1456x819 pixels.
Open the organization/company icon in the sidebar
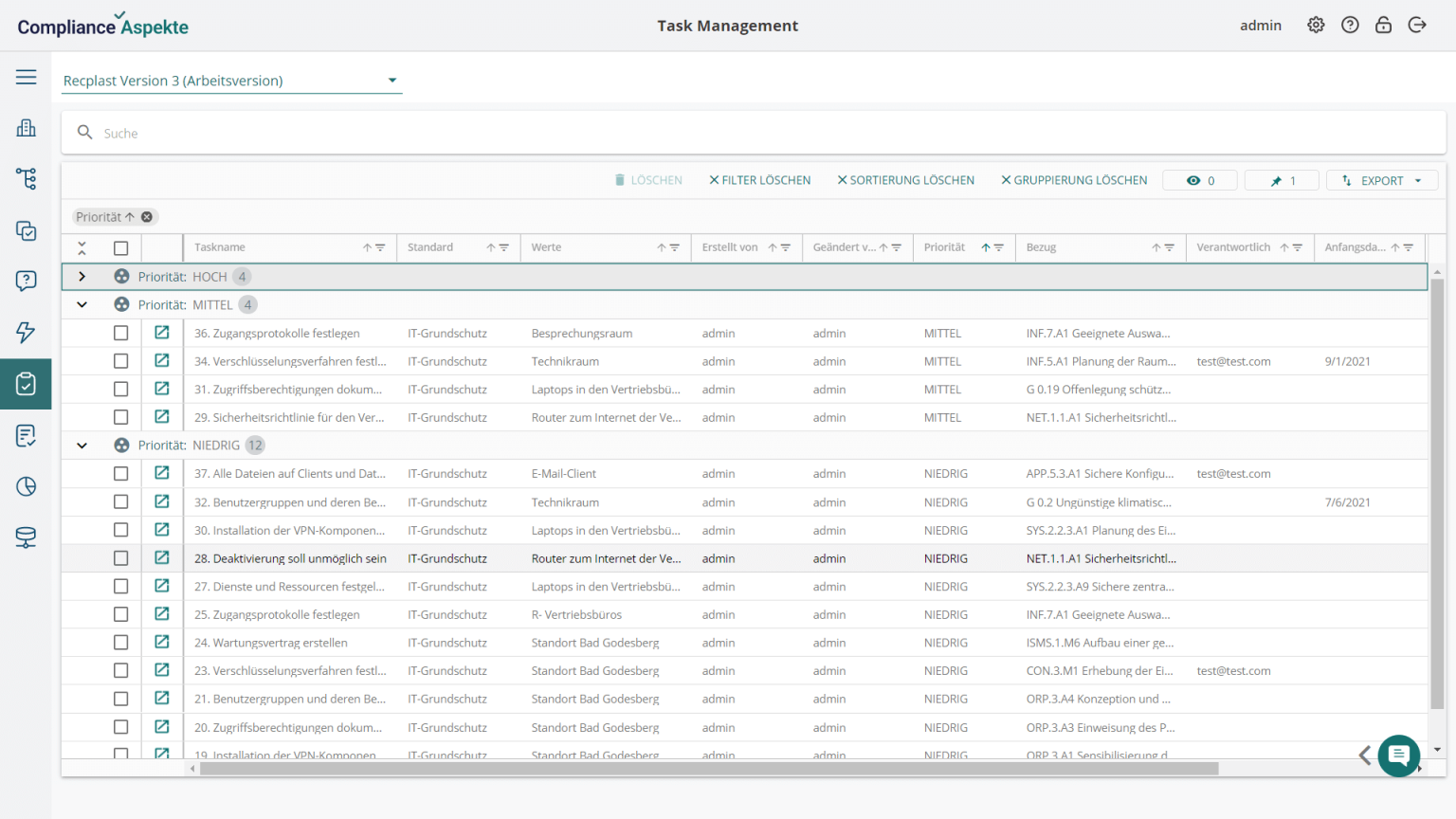26,127
